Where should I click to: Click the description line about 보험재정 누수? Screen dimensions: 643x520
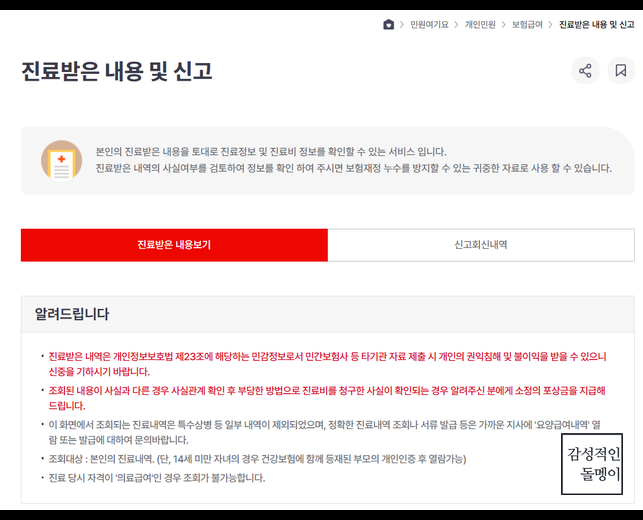(x=353, y=168)
